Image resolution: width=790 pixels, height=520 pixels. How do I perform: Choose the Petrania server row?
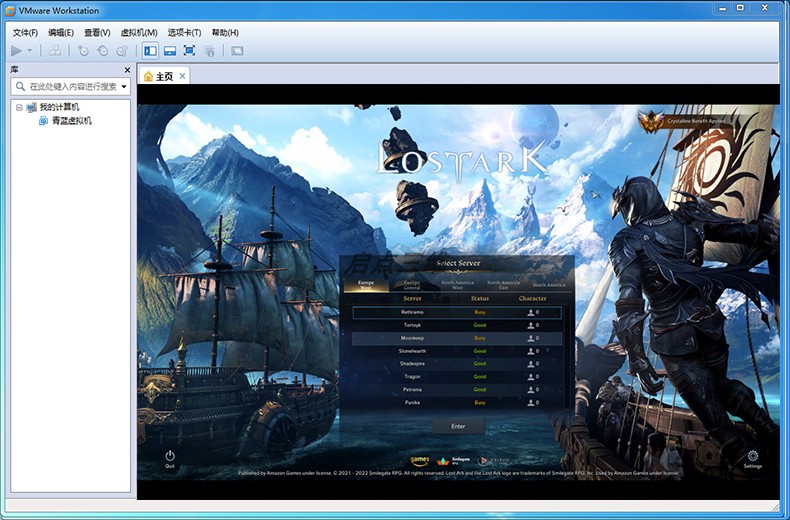click(x=457, y=389)
